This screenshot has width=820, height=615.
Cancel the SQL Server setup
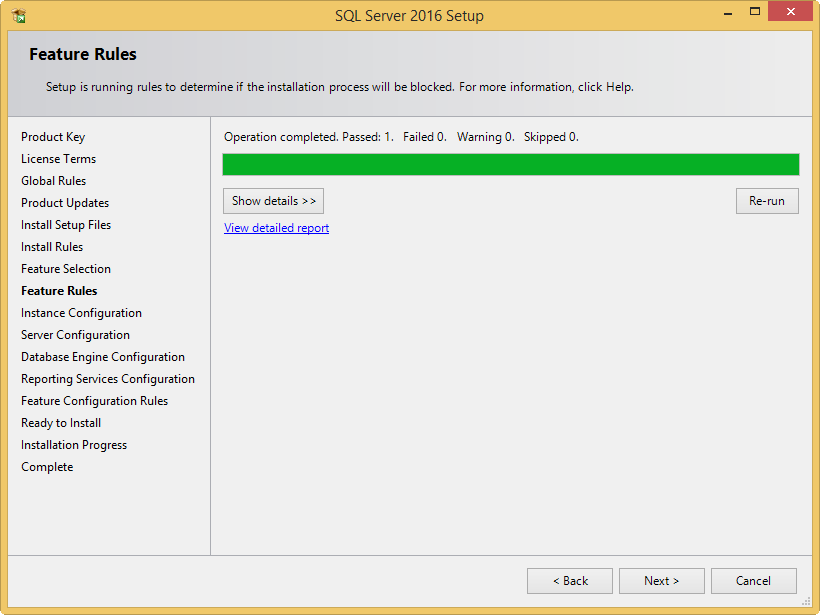754,581
